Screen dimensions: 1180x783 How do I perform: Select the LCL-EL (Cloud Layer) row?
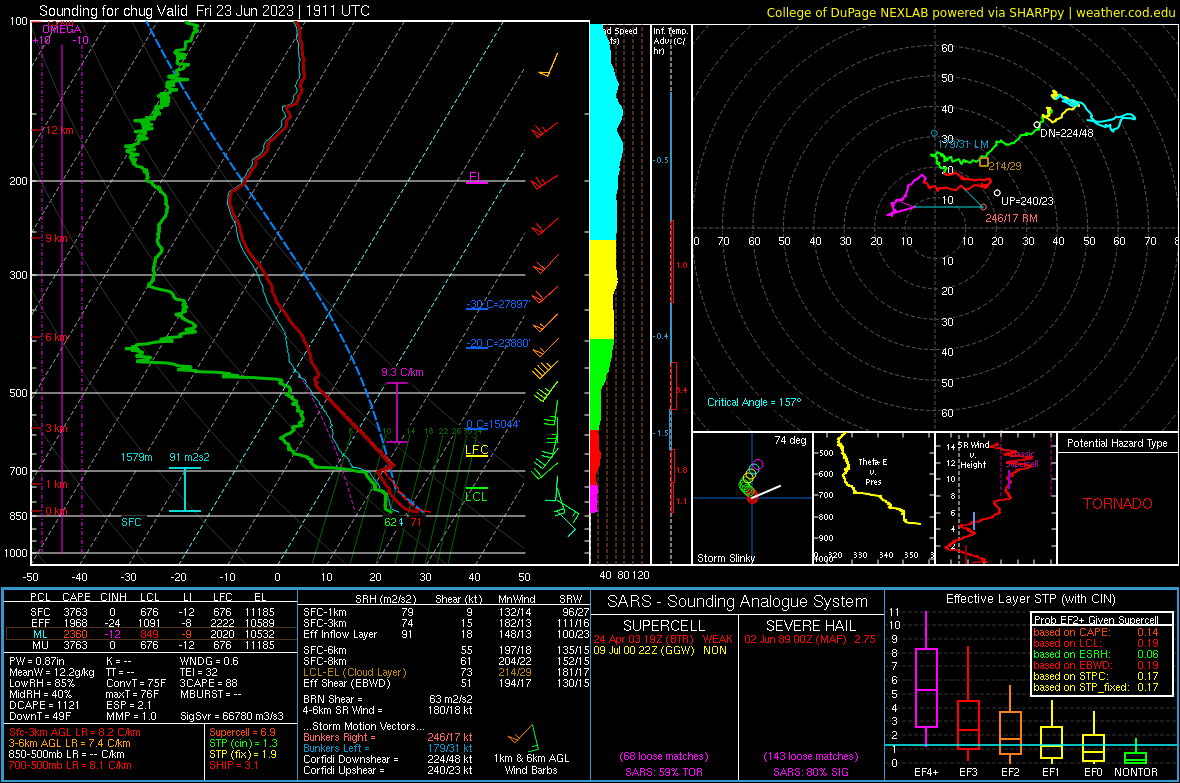447,672
